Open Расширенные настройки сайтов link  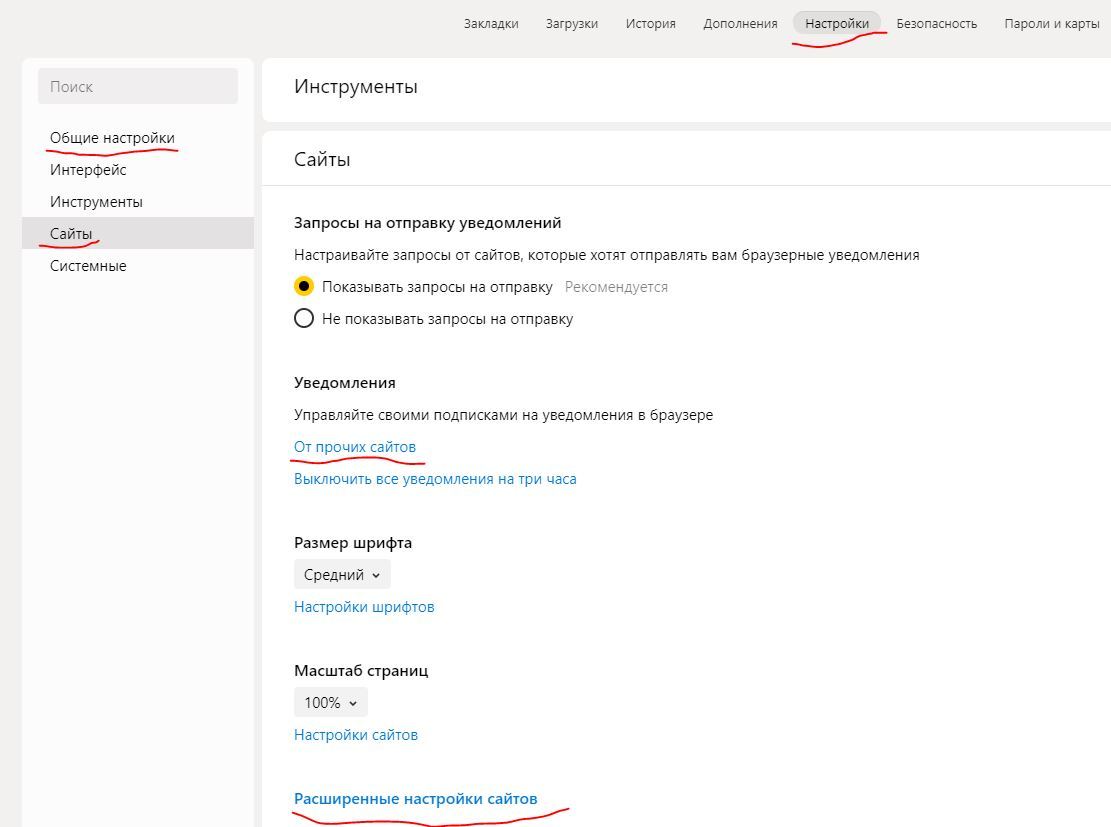[415, 799]
